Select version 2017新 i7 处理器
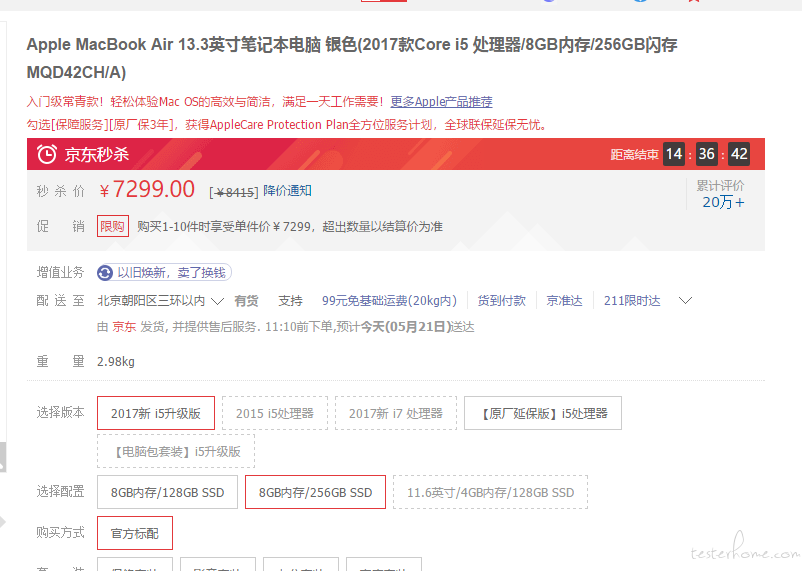This screenshot has width=802, height=571. pyautogui.click(x=396, y=413)
